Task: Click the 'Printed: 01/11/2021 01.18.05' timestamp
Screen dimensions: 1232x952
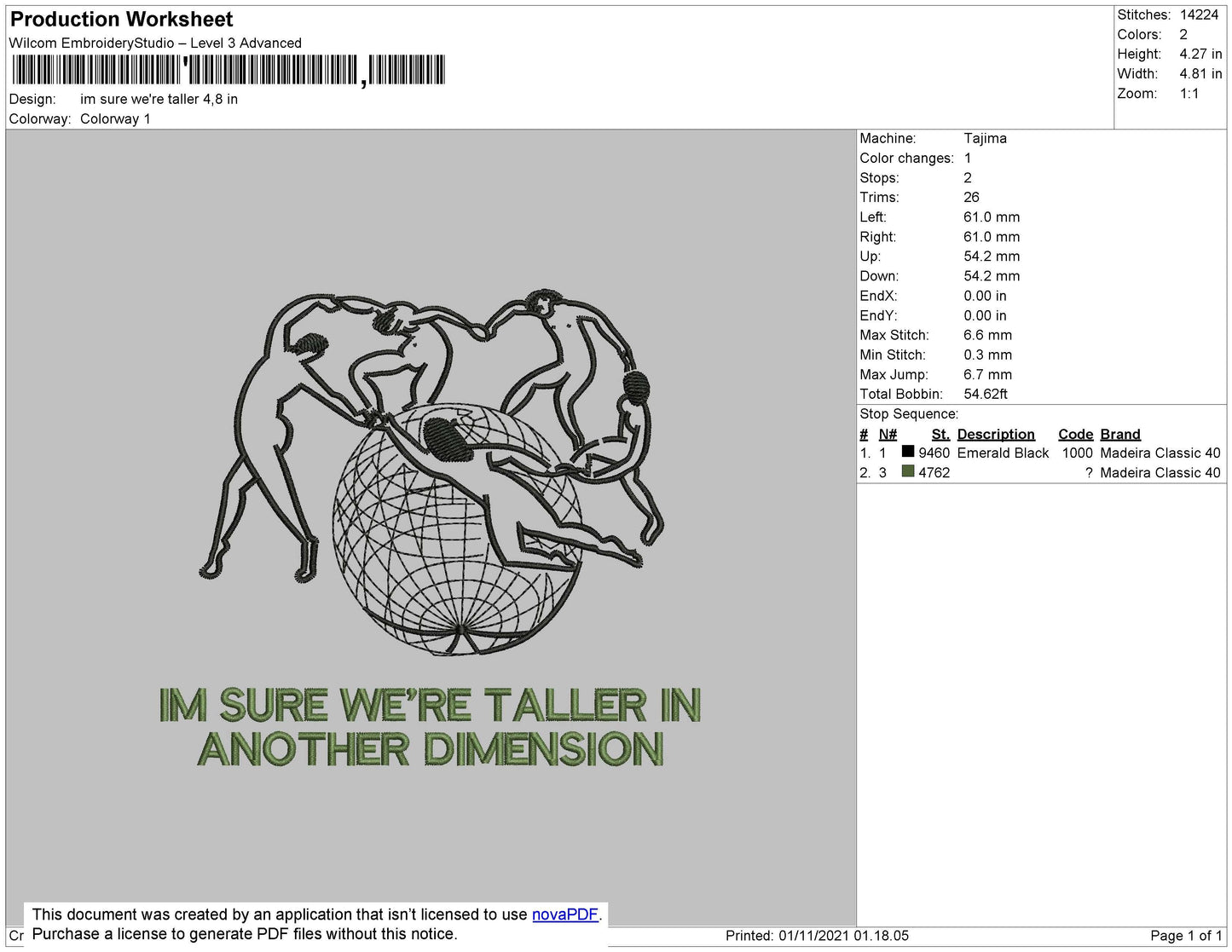Action: point(817,936)
